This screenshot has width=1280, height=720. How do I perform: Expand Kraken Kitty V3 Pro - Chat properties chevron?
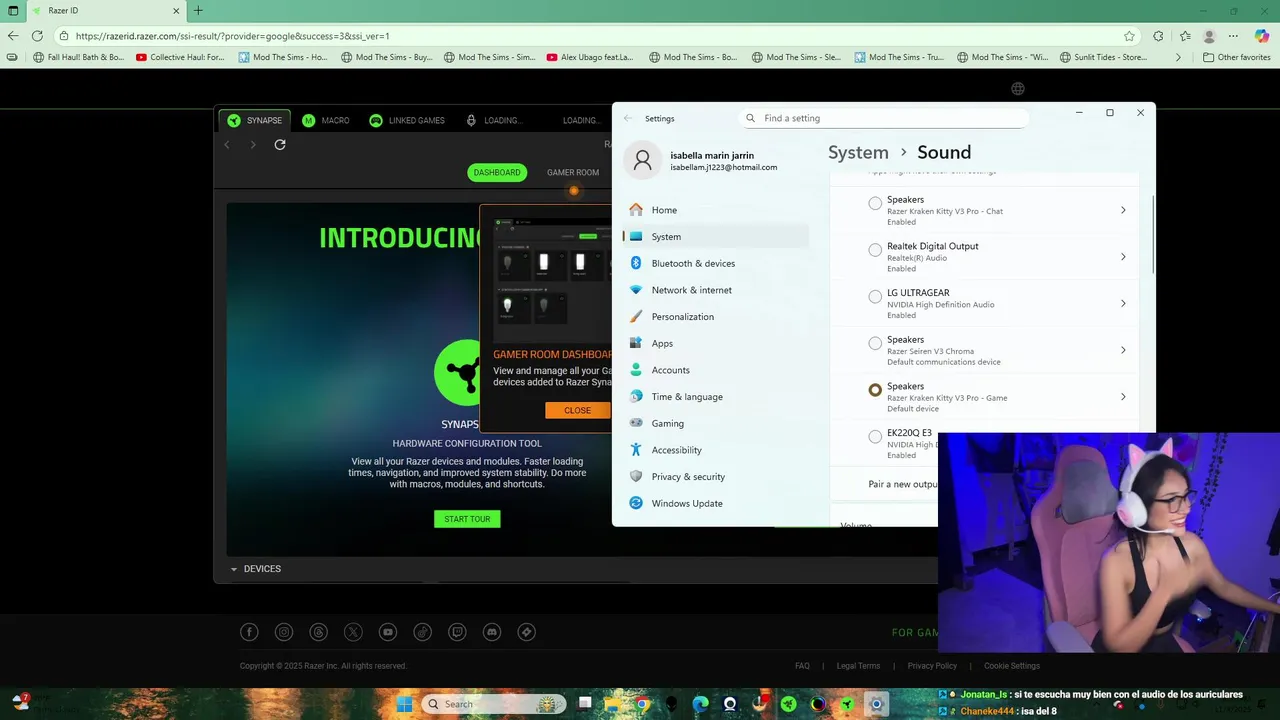tap(1123, 210)
